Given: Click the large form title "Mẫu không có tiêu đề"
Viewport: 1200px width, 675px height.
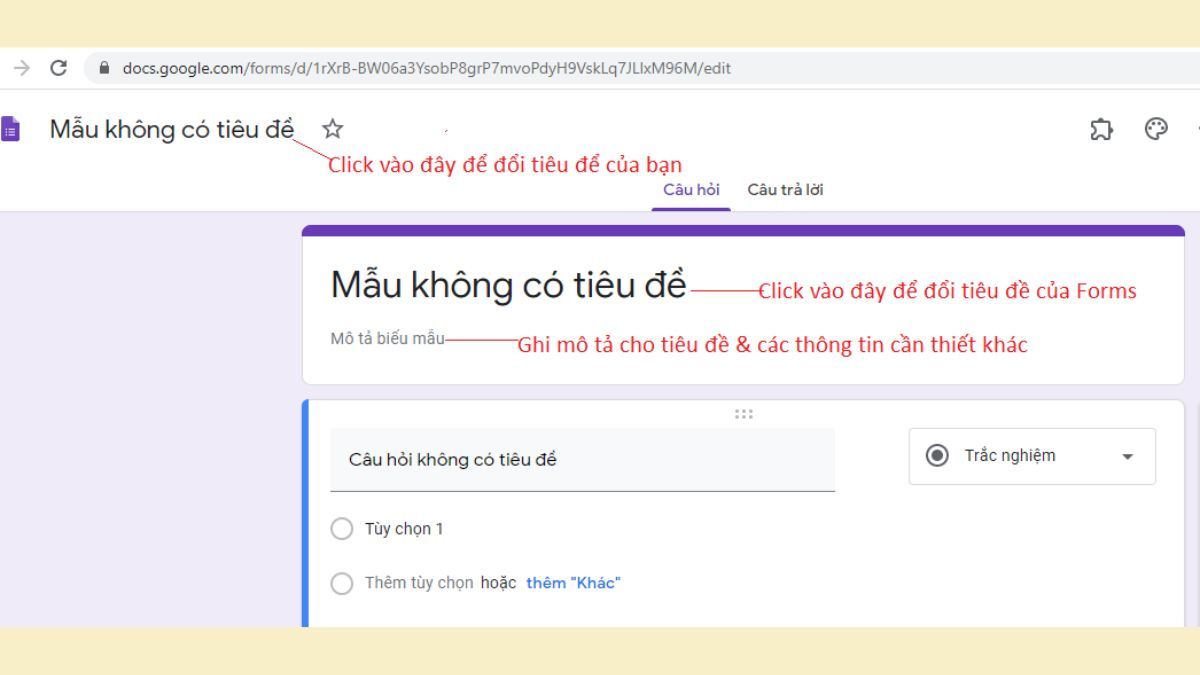Looking at the screenshot, I should click(509, 285).
